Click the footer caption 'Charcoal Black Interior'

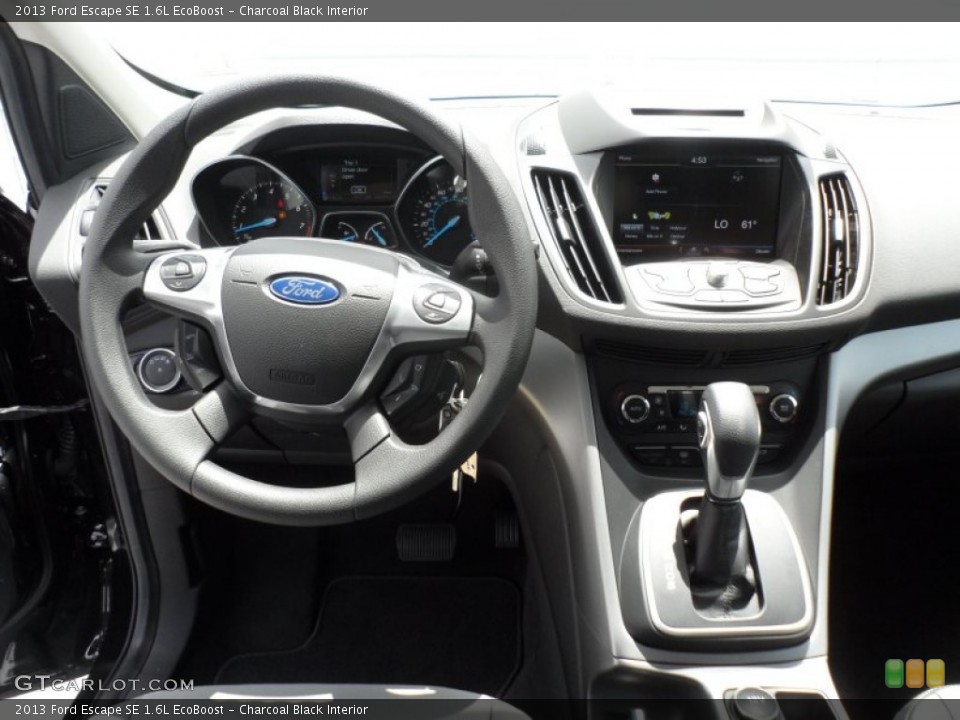(304, 710)
